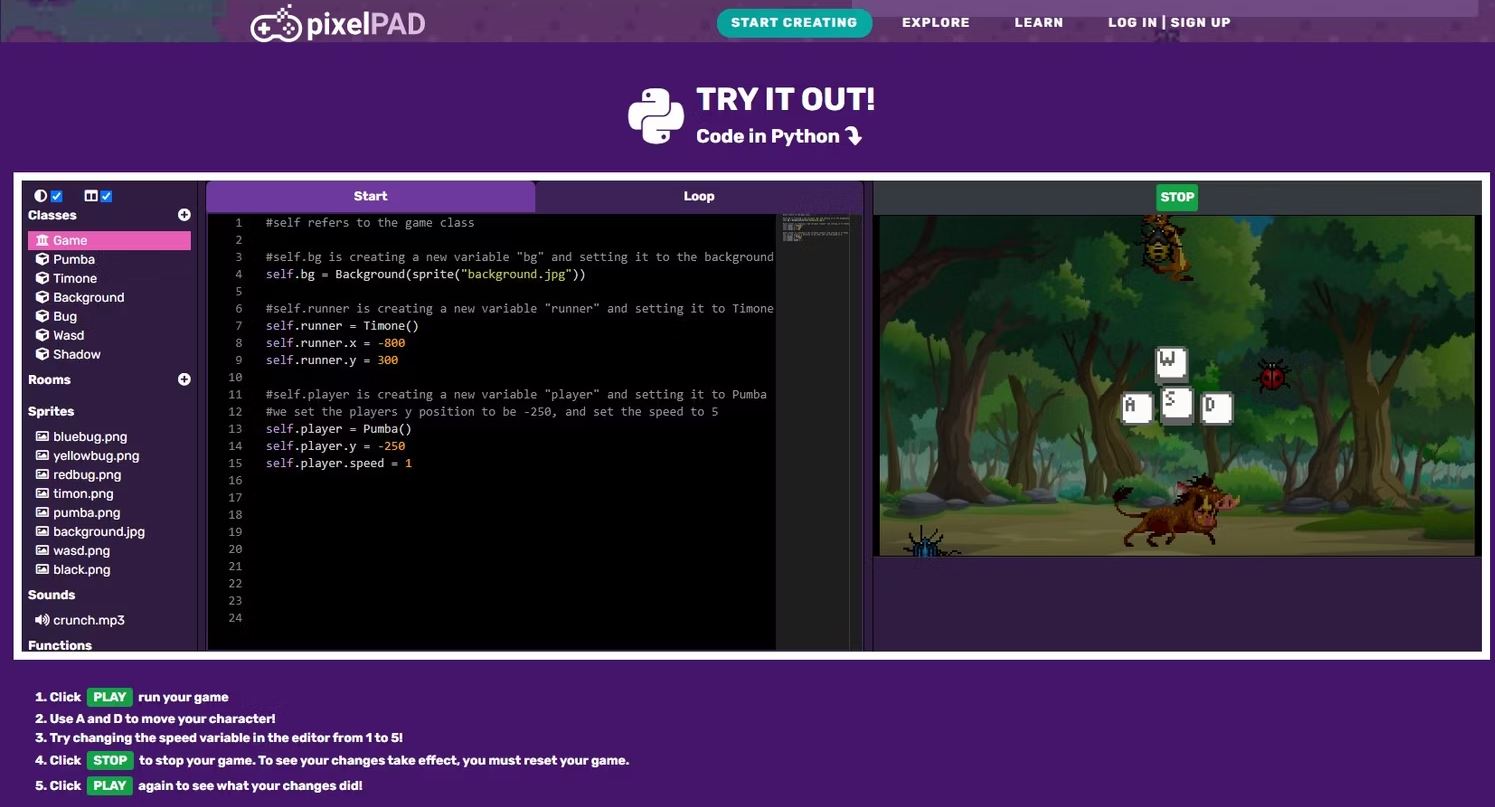Select the Game class
This screenshot has width=1495, height=807.
[109, 240]
